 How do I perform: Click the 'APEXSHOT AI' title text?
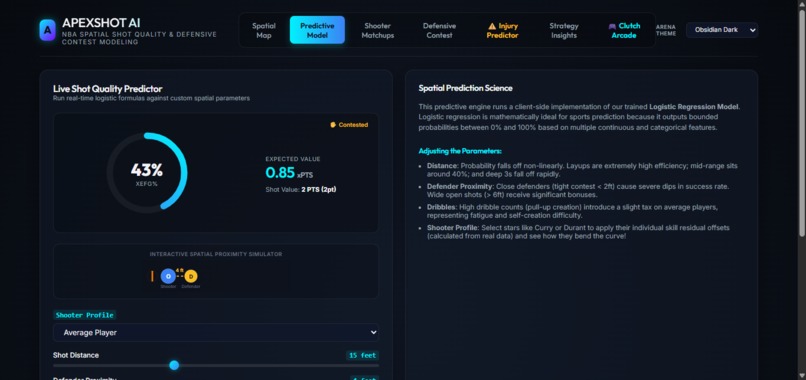click(x=101, y=23)
